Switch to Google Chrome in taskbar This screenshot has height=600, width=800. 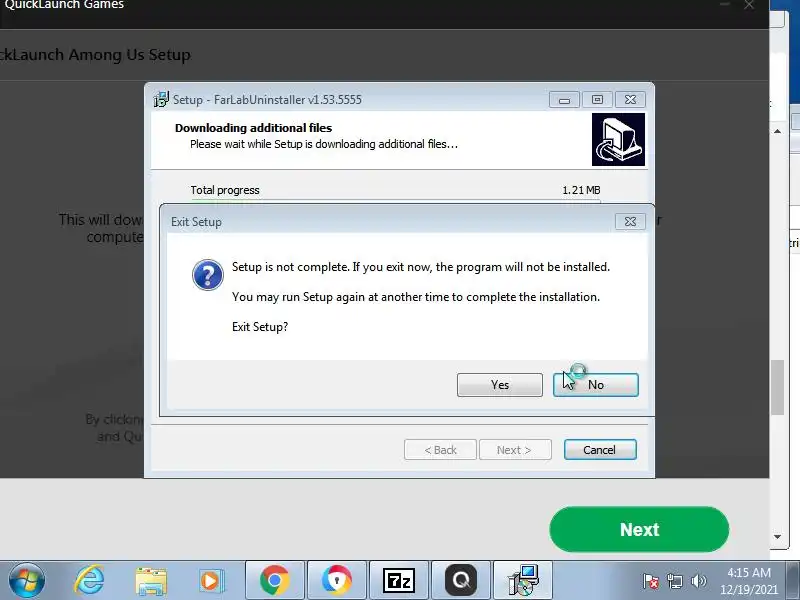(274, 580)
